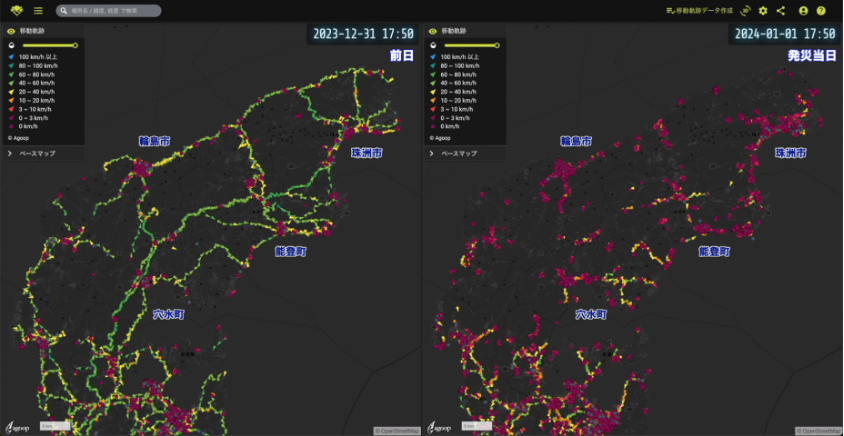
Task: Click the opacity slider on left map legend
Action: click(49, 45)
